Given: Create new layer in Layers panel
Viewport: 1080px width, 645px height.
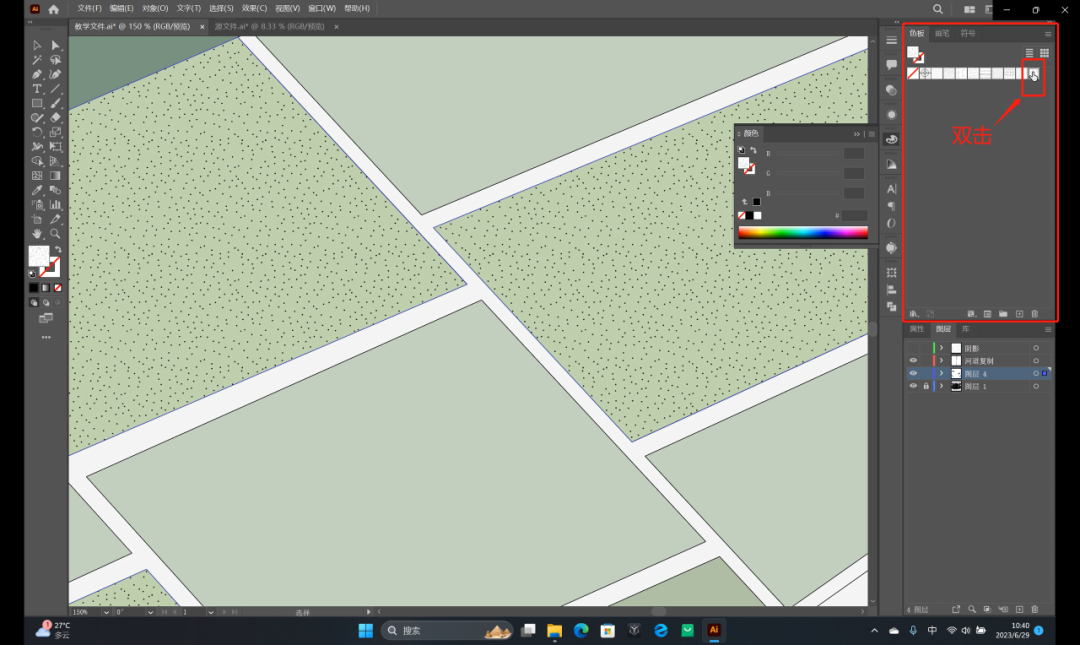Looking at the screenshot, I should 1019,610.
